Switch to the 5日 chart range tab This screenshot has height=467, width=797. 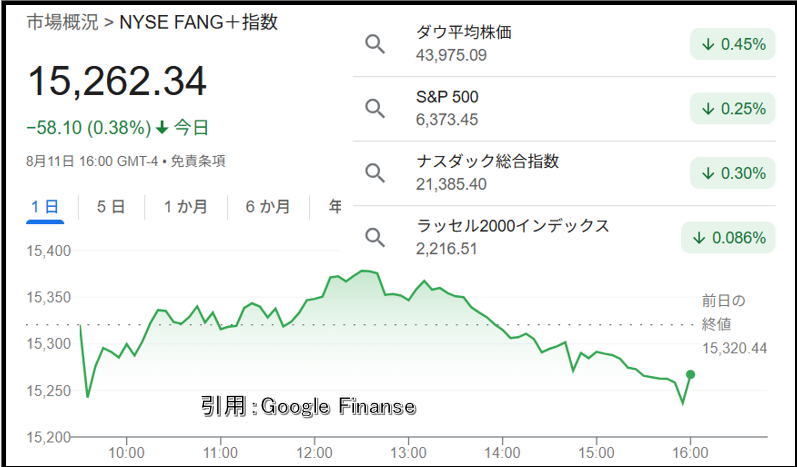pyautogui.click(x=111, y=207)
